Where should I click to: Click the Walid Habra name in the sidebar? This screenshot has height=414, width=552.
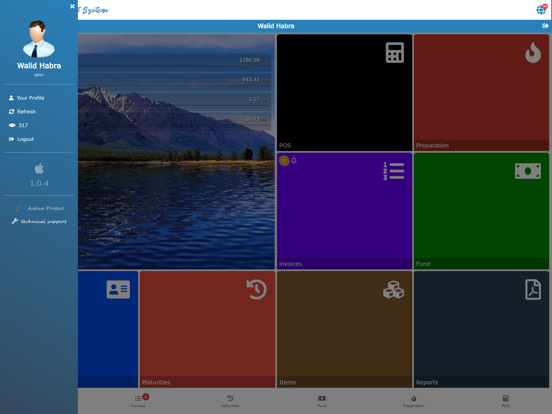pos(39,66)
